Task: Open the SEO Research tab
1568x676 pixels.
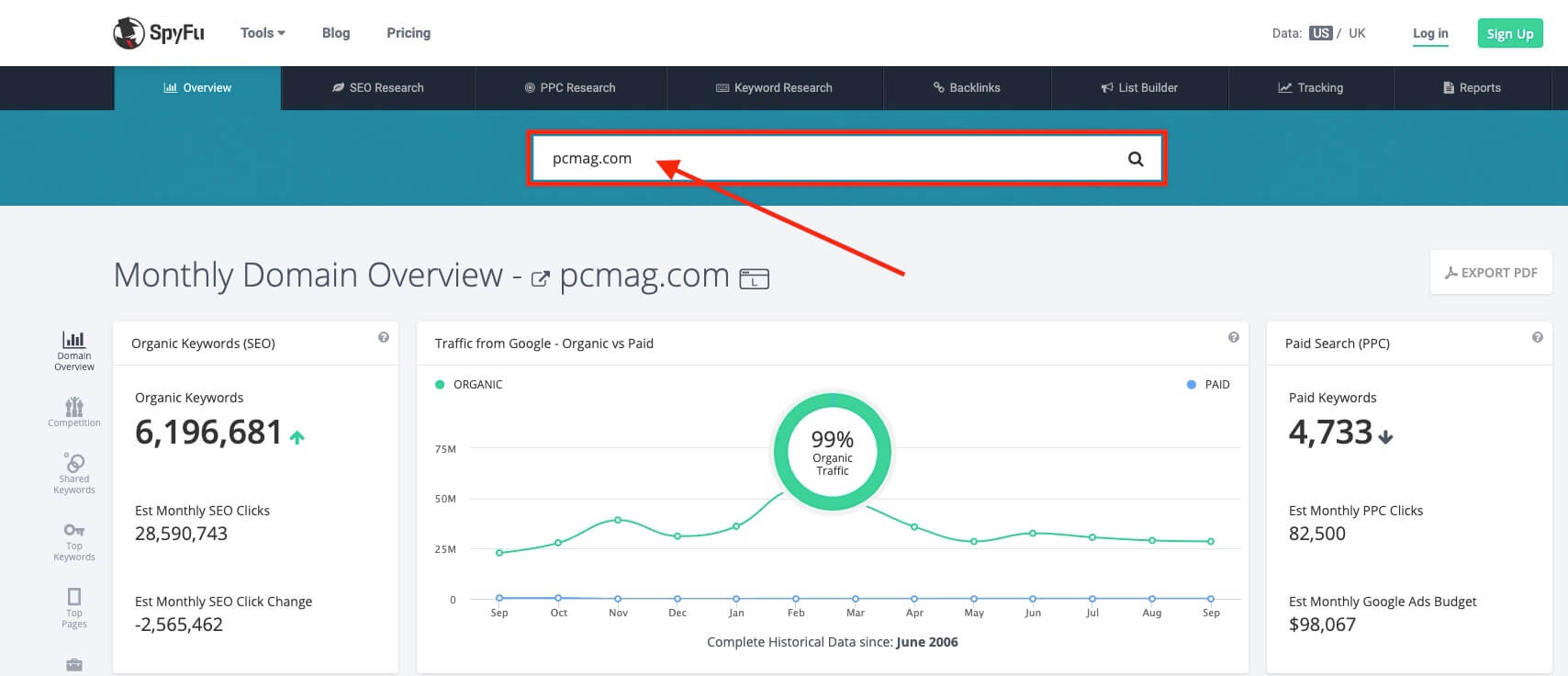Action: click(377, 88)
